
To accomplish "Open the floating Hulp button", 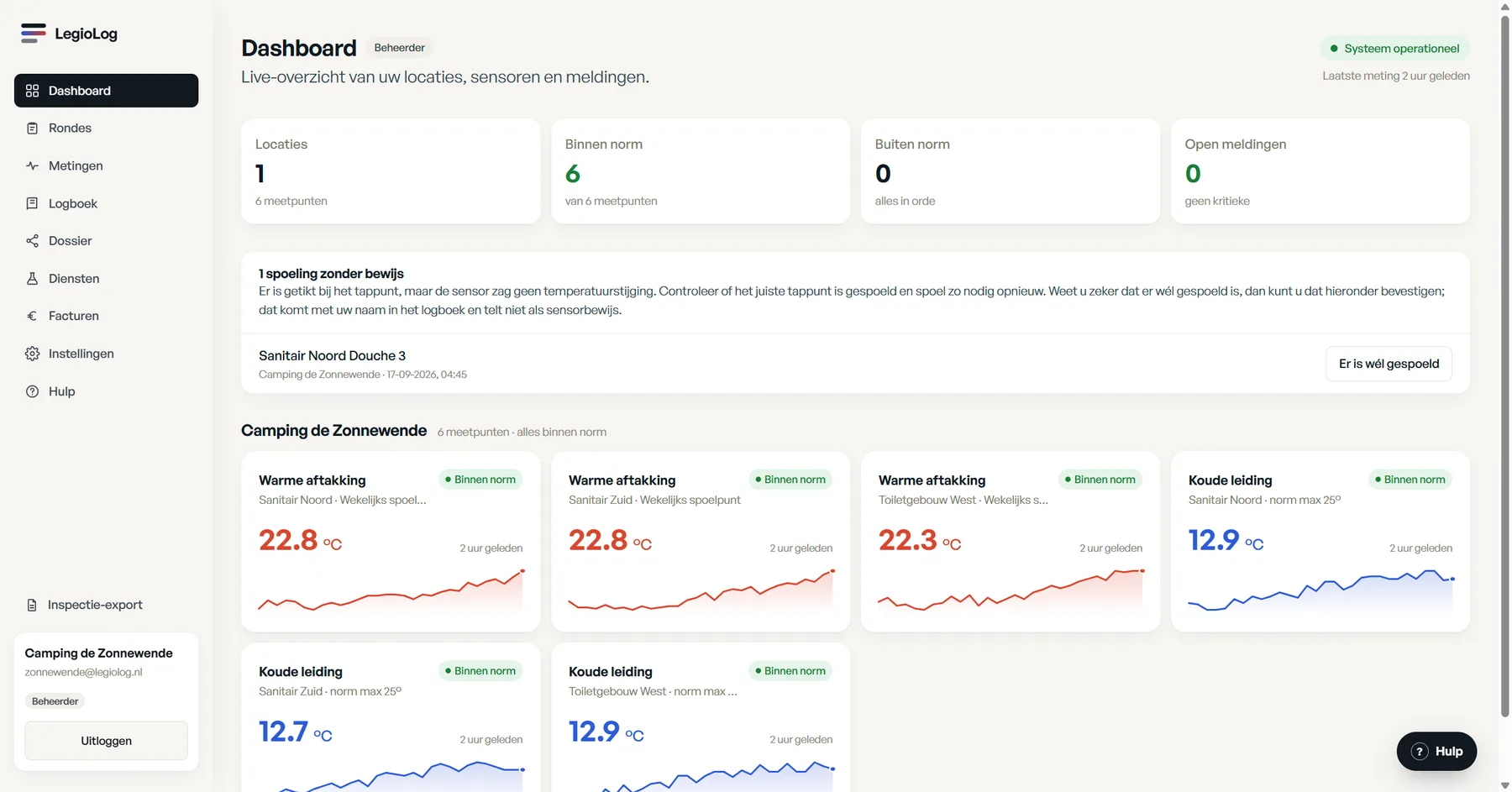I will pos(1436,752).
